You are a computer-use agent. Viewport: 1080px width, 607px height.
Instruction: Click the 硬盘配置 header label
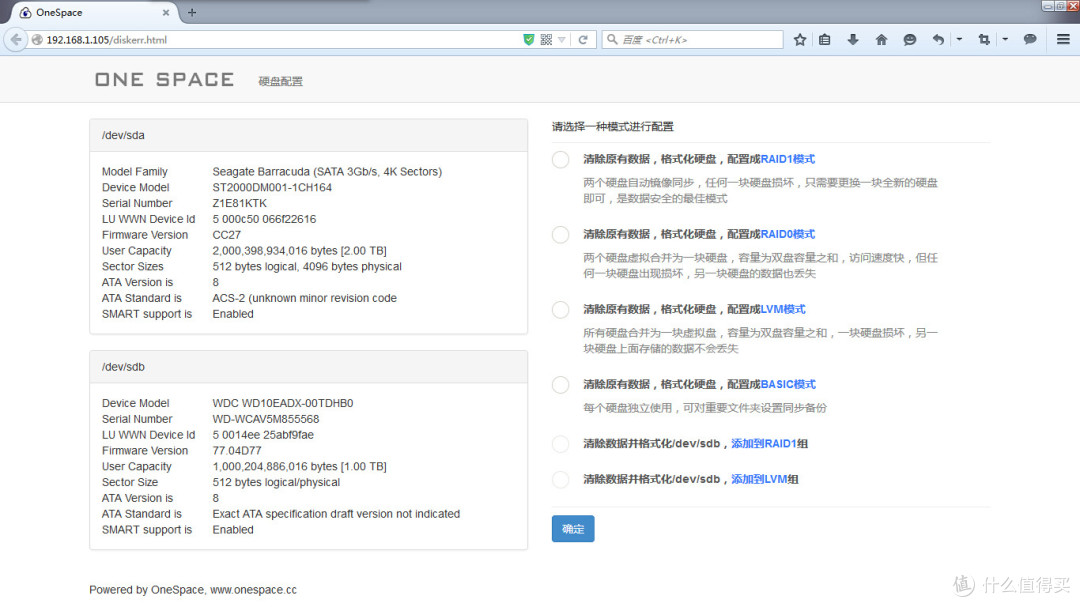click(280, 81)
